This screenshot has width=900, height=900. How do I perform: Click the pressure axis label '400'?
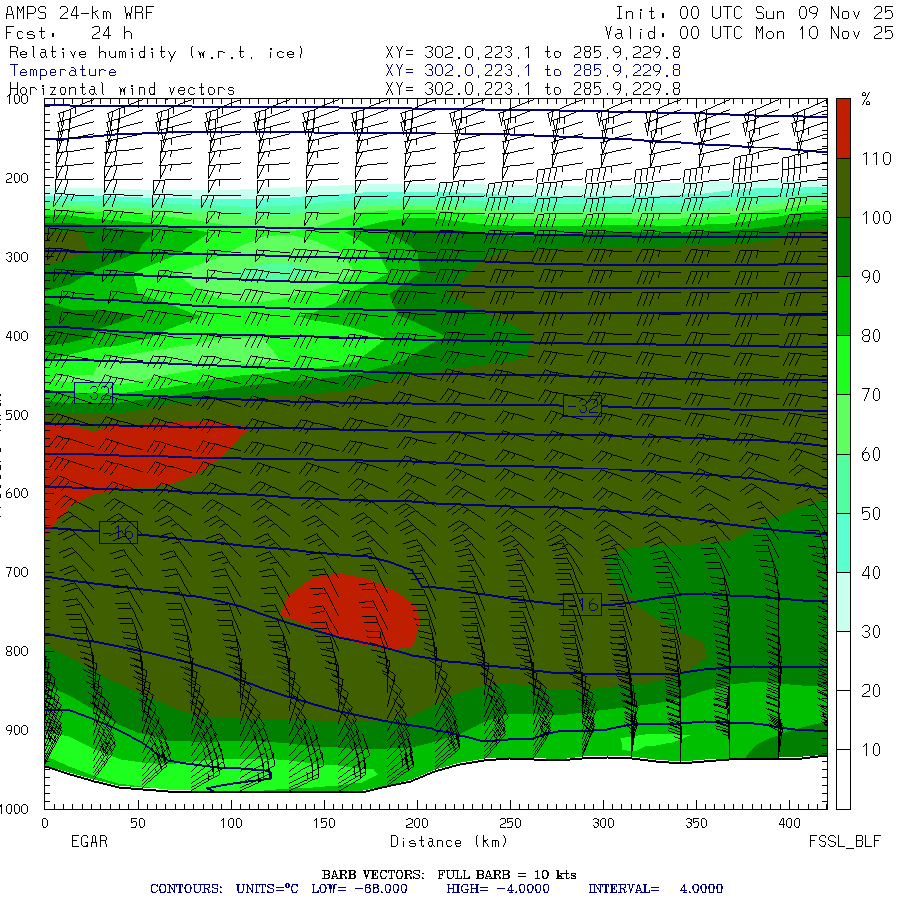point(17,336)
